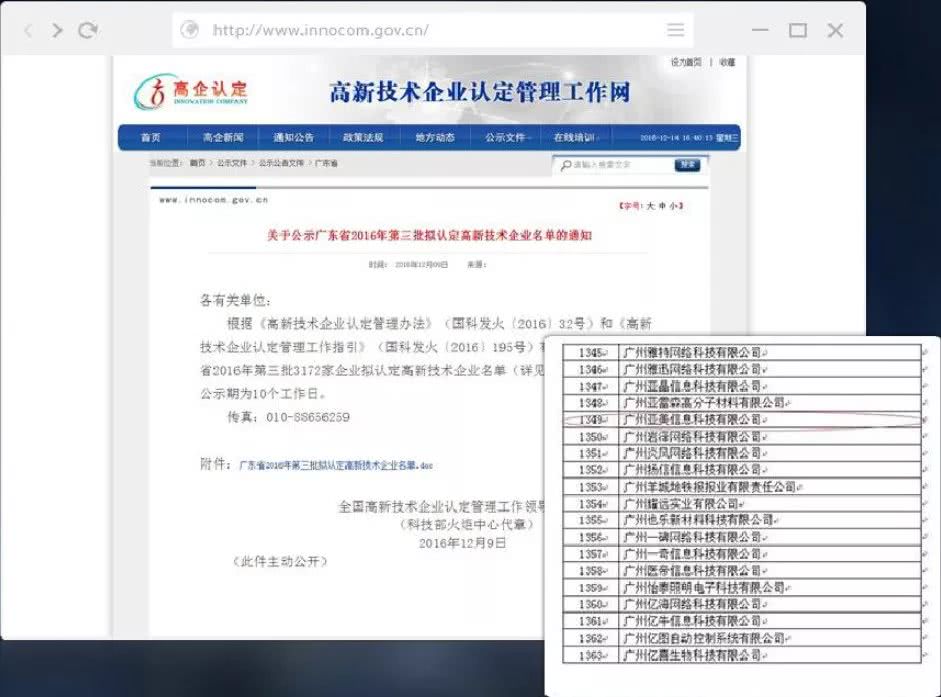Click row number 1354 in the table
This screenshot has height=697, width=941.
coord(591,504)
